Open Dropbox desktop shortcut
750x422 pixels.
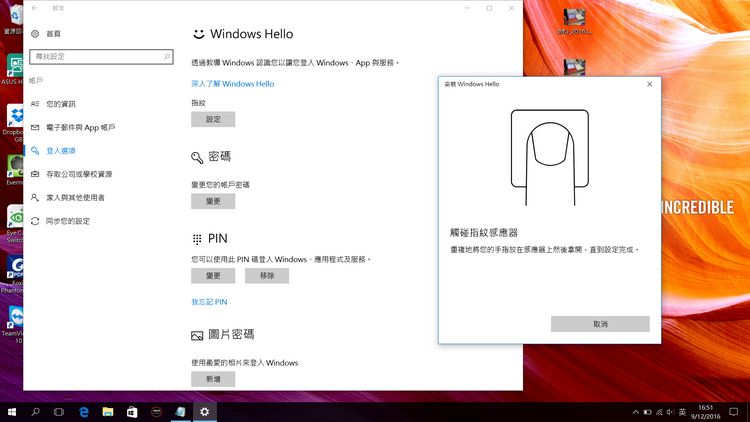(13, 122)
